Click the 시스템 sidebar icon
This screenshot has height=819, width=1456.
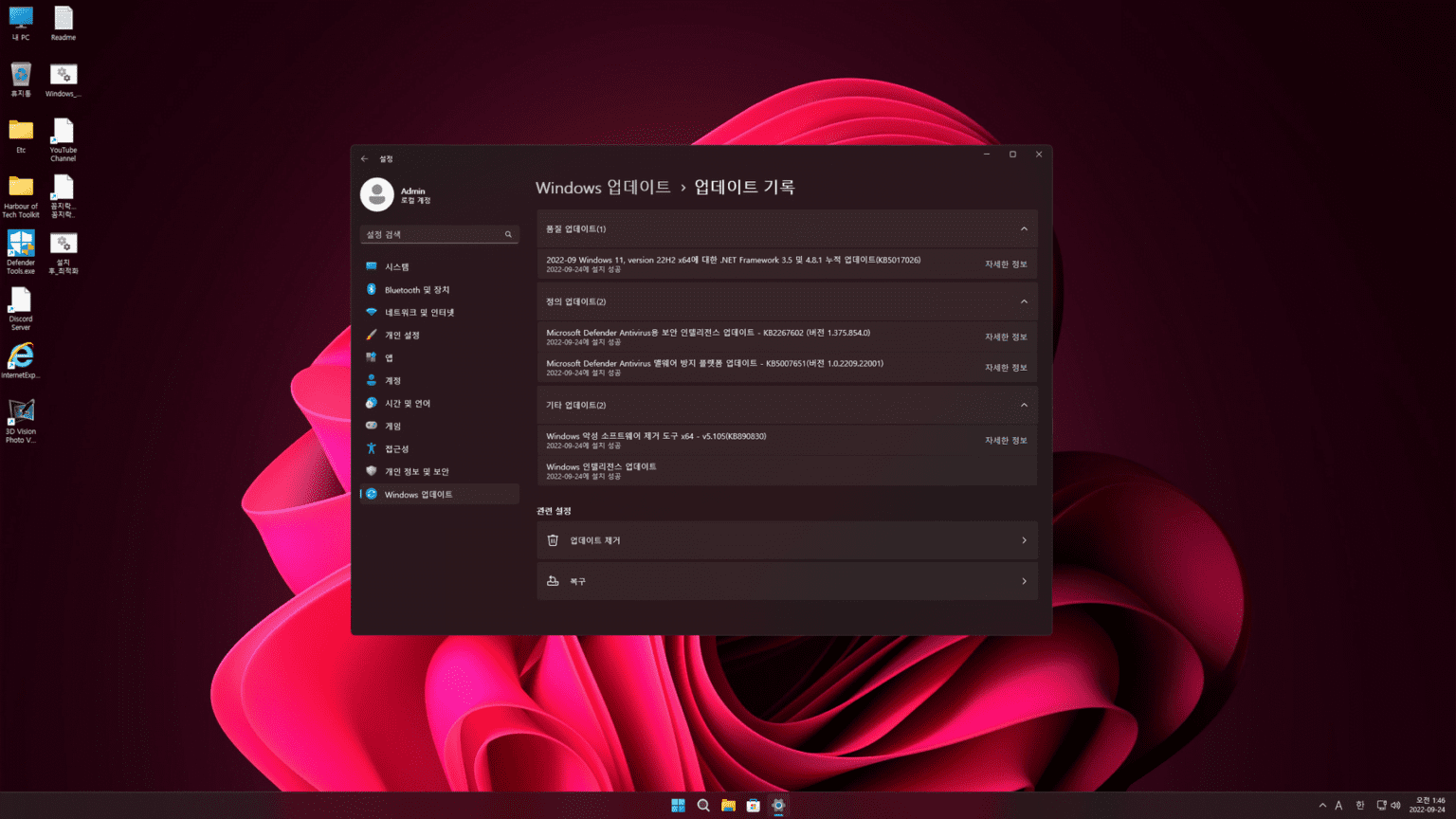372,266
